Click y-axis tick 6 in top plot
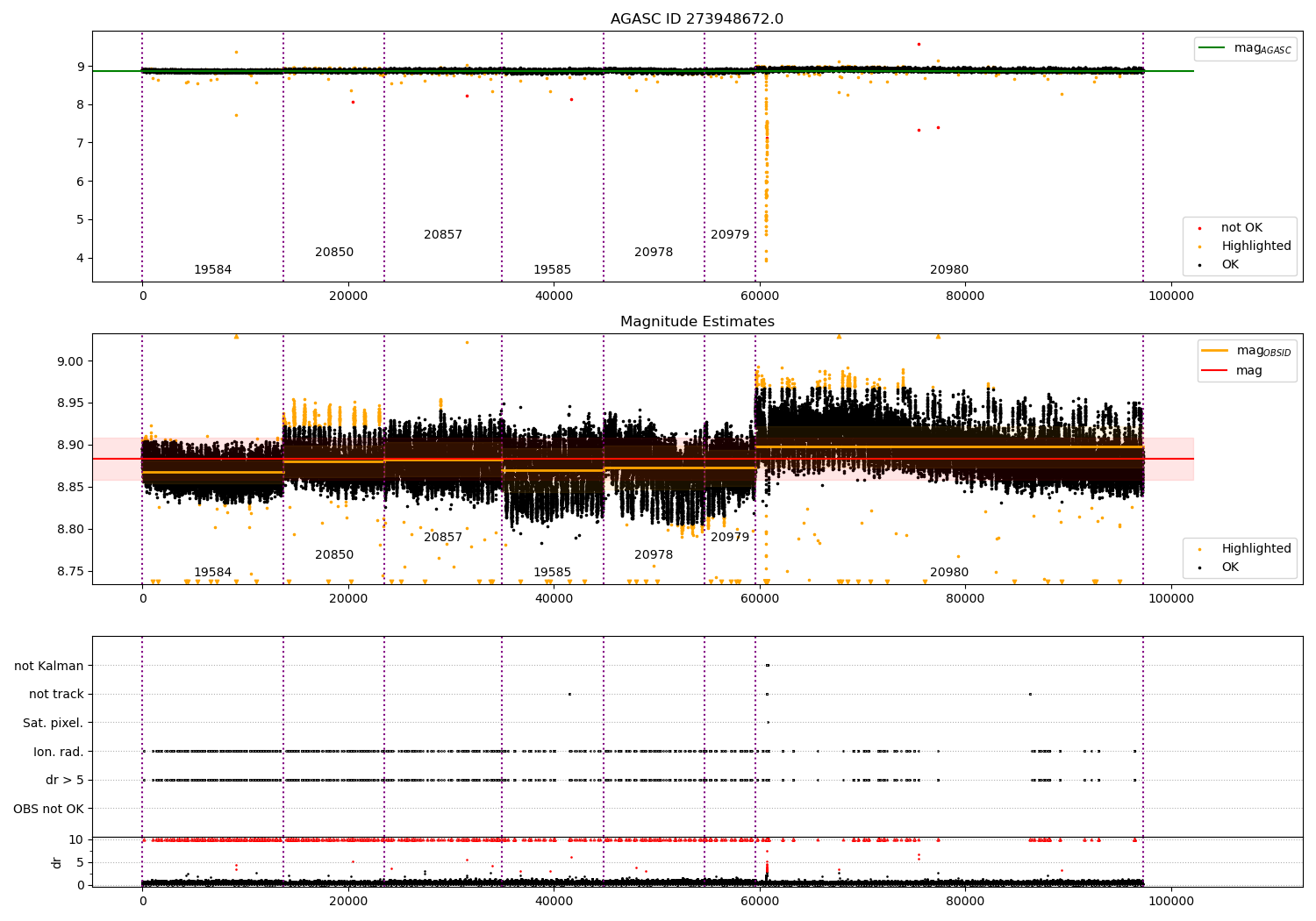 pyautogui.click(x=80, y=182)
